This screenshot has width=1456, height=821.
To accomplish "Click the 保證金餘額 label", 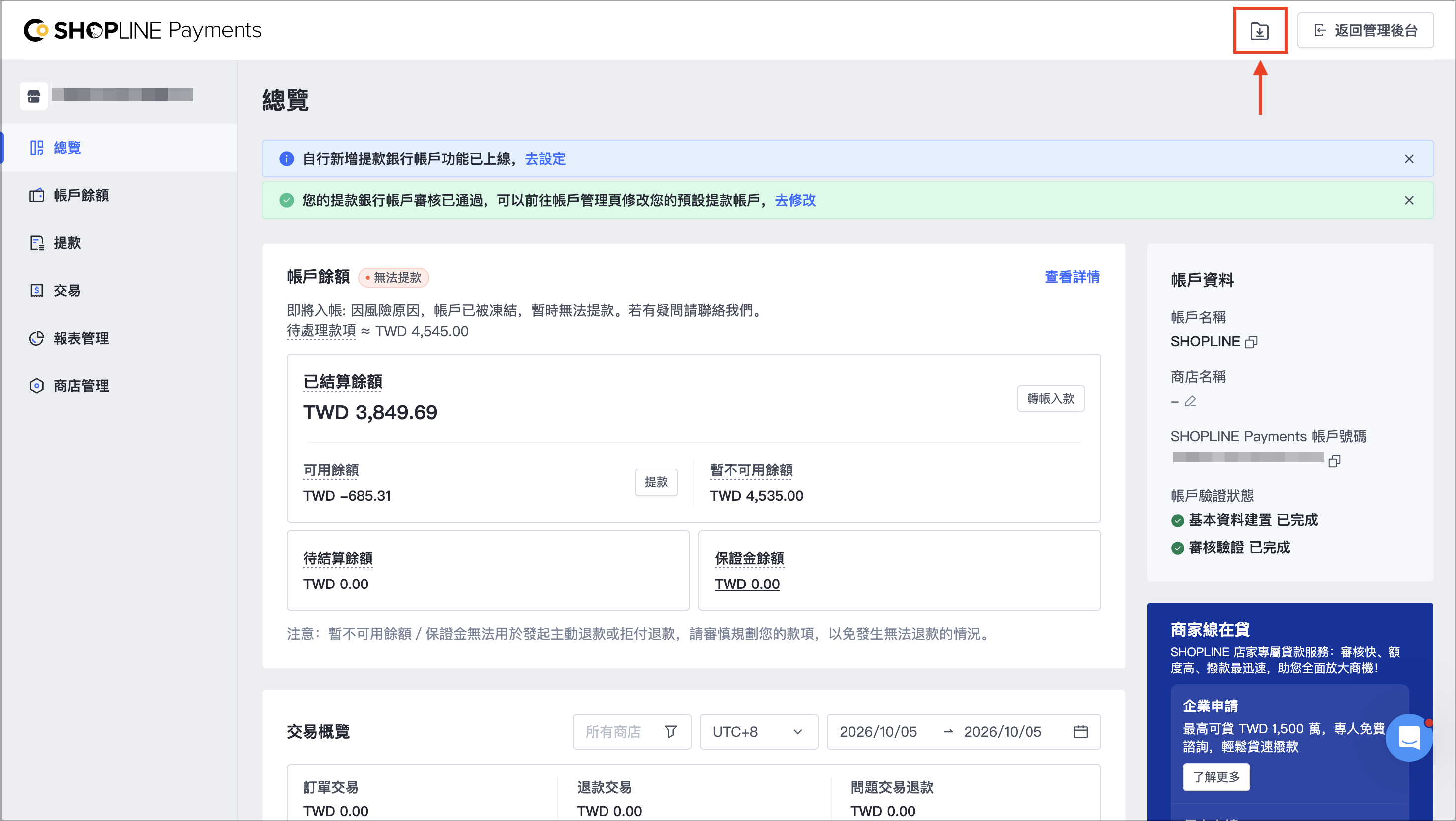I will click(x=749, y=558).
